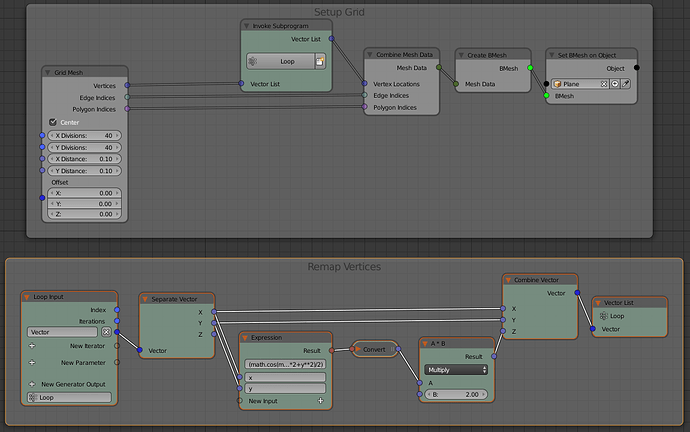690x432 pixels.
Task: Add a New Input to Expression node
Action: (x=320, y=401)
